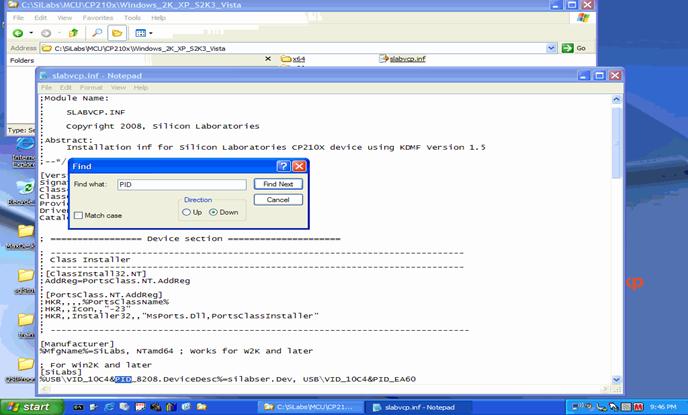This screenshot has height=415, width=688.
Task: Click the Find dialog help question mark
Action: [283, 166]
